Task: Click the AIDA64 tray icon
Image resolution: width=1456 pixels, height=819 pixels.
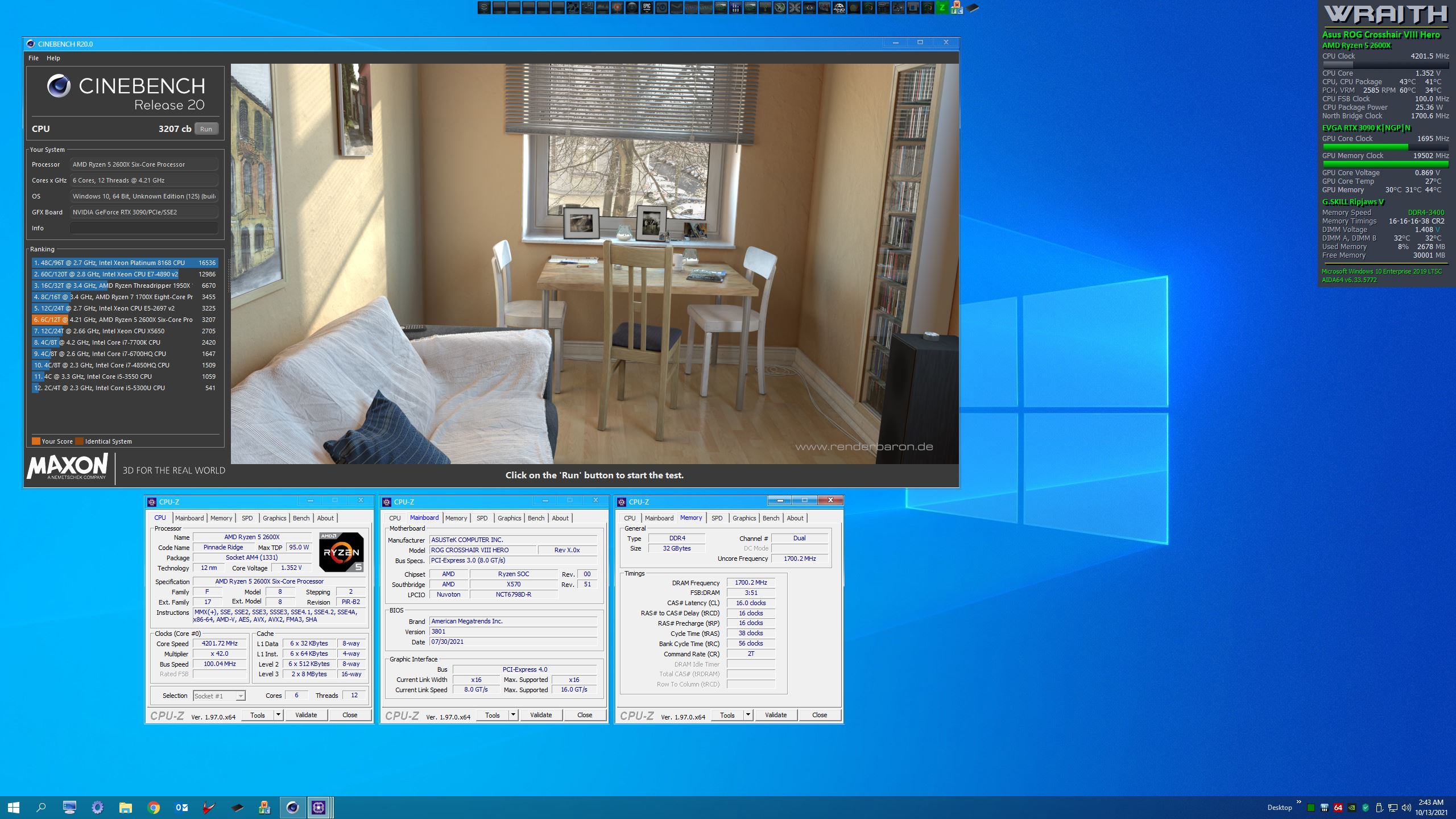Action: 1338,808
